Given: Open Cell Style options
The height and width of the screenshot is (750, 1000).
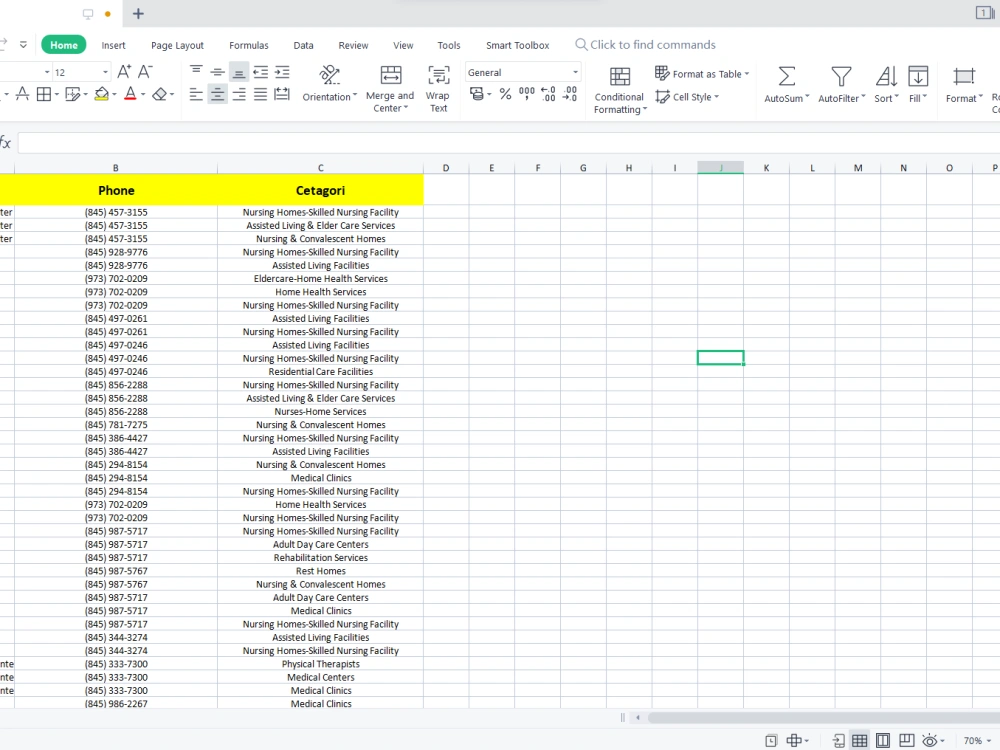Looking at the screenshot, I should click(687, 97).
